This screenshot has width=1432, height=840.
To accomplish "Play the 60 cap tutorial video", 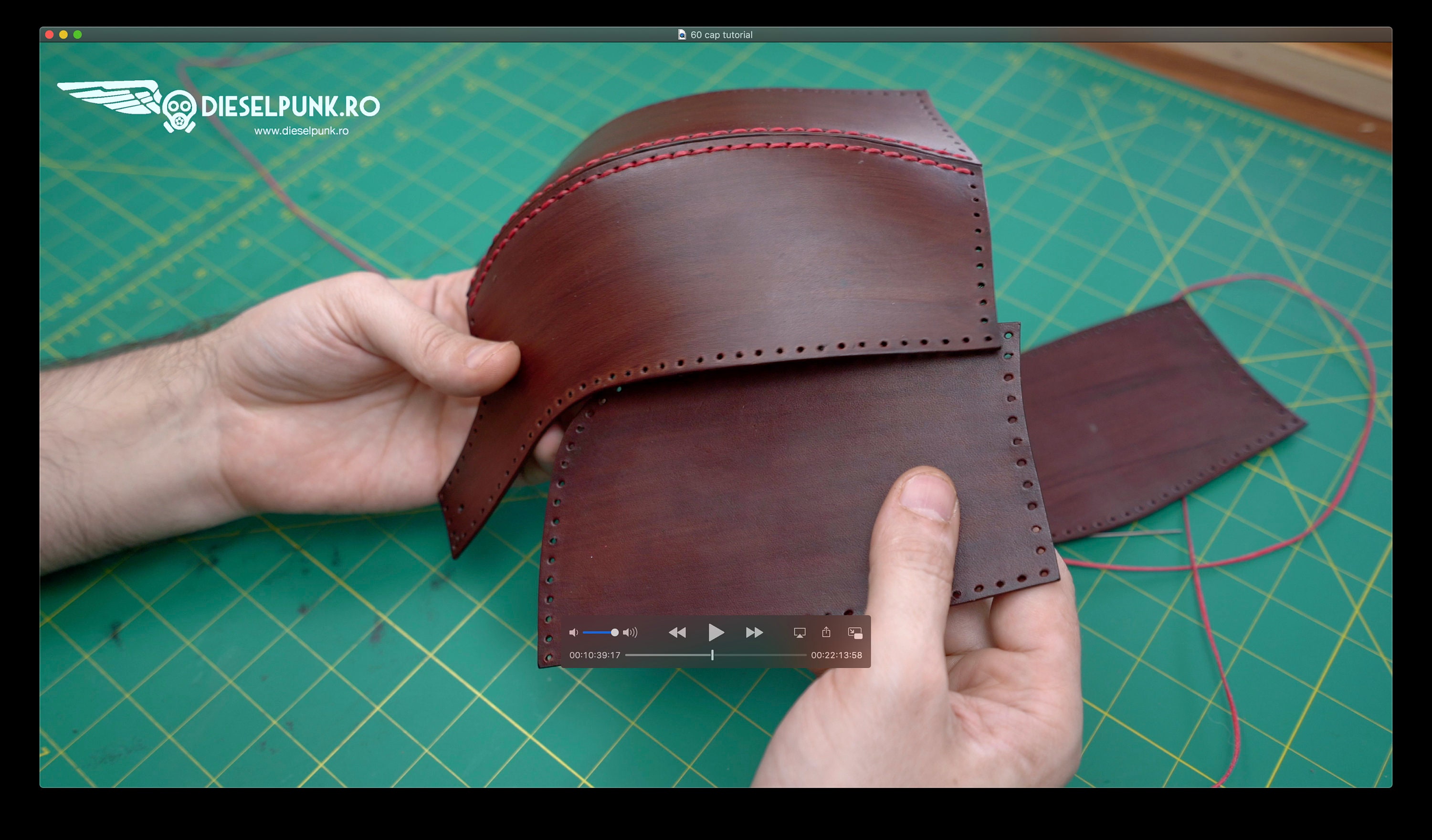I will tap(716, 632).
